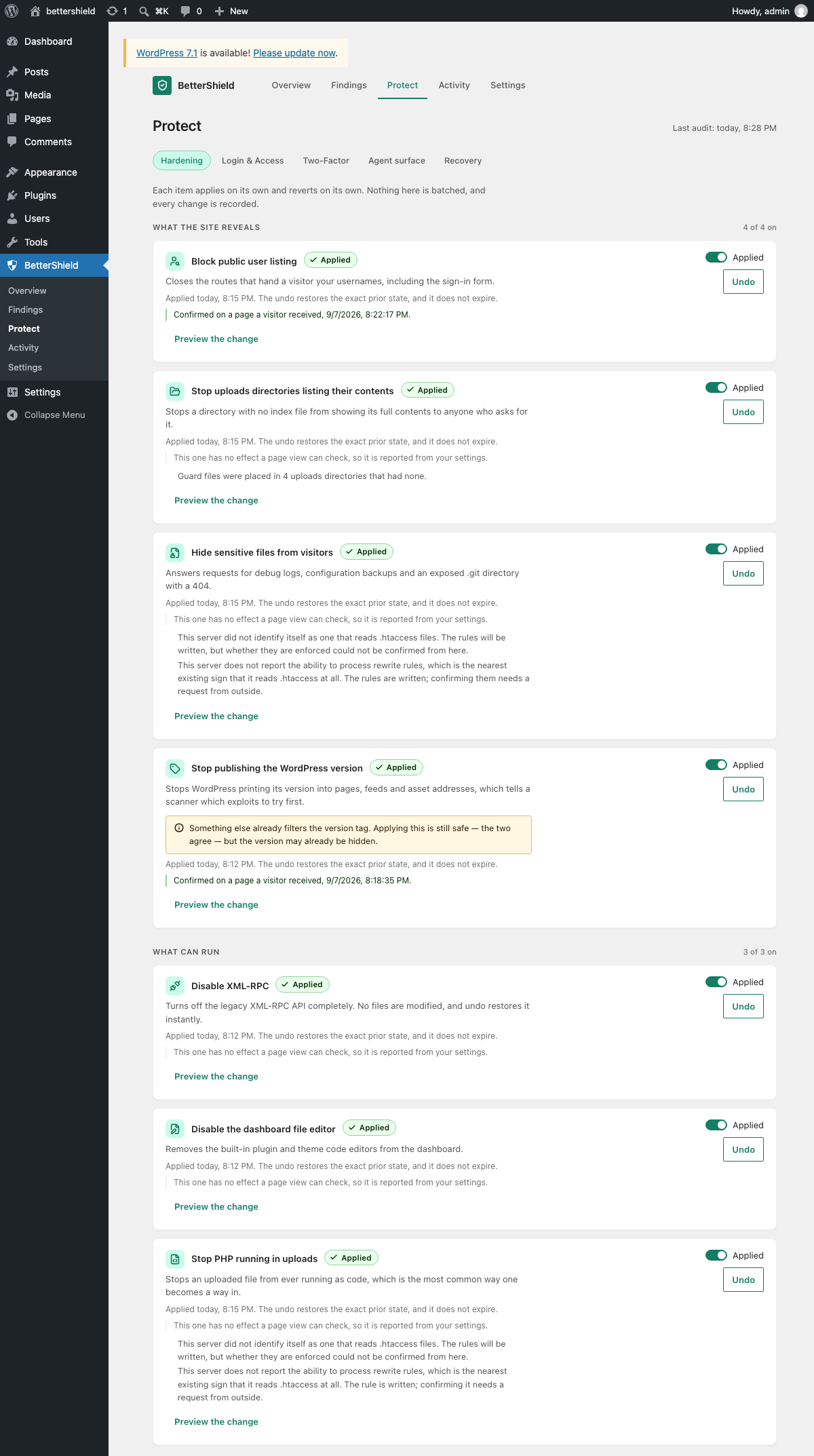Toggle Stop PHP running in uploads switch

point(716,1255)
